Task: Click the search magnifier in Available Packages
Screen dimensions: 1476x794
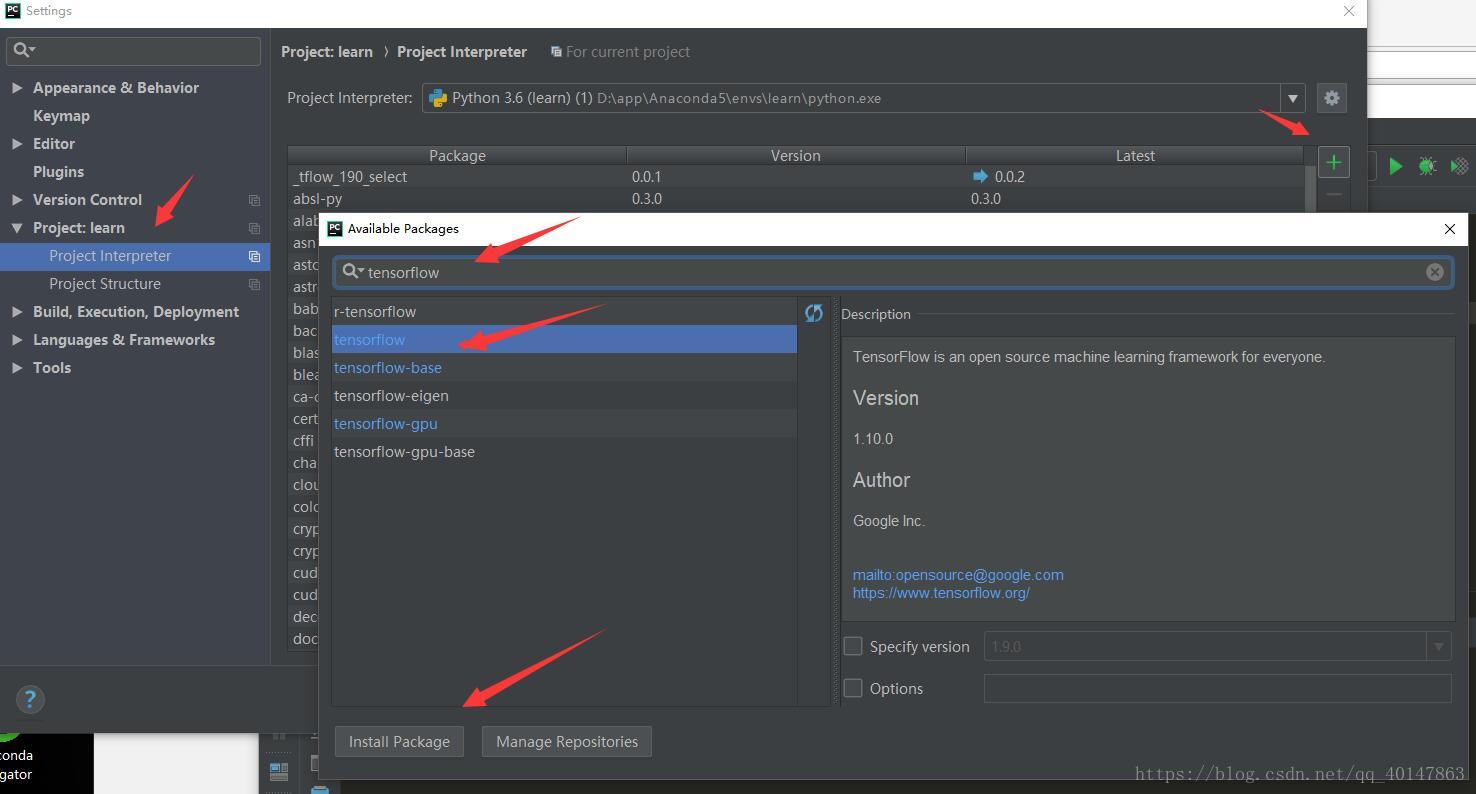Action: click(353, 272)
